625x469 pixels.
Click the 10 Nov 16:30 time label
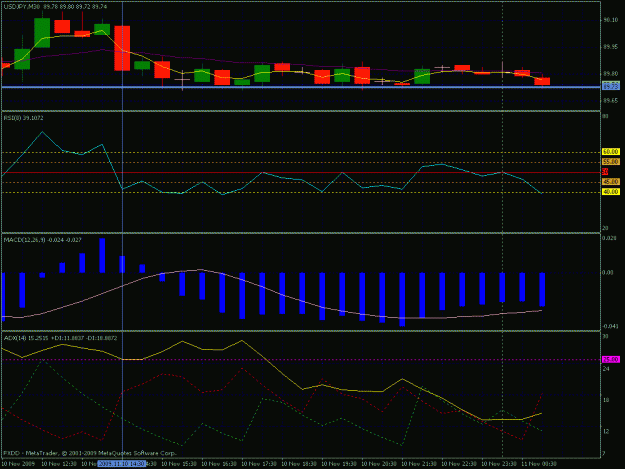pos(219,464)
